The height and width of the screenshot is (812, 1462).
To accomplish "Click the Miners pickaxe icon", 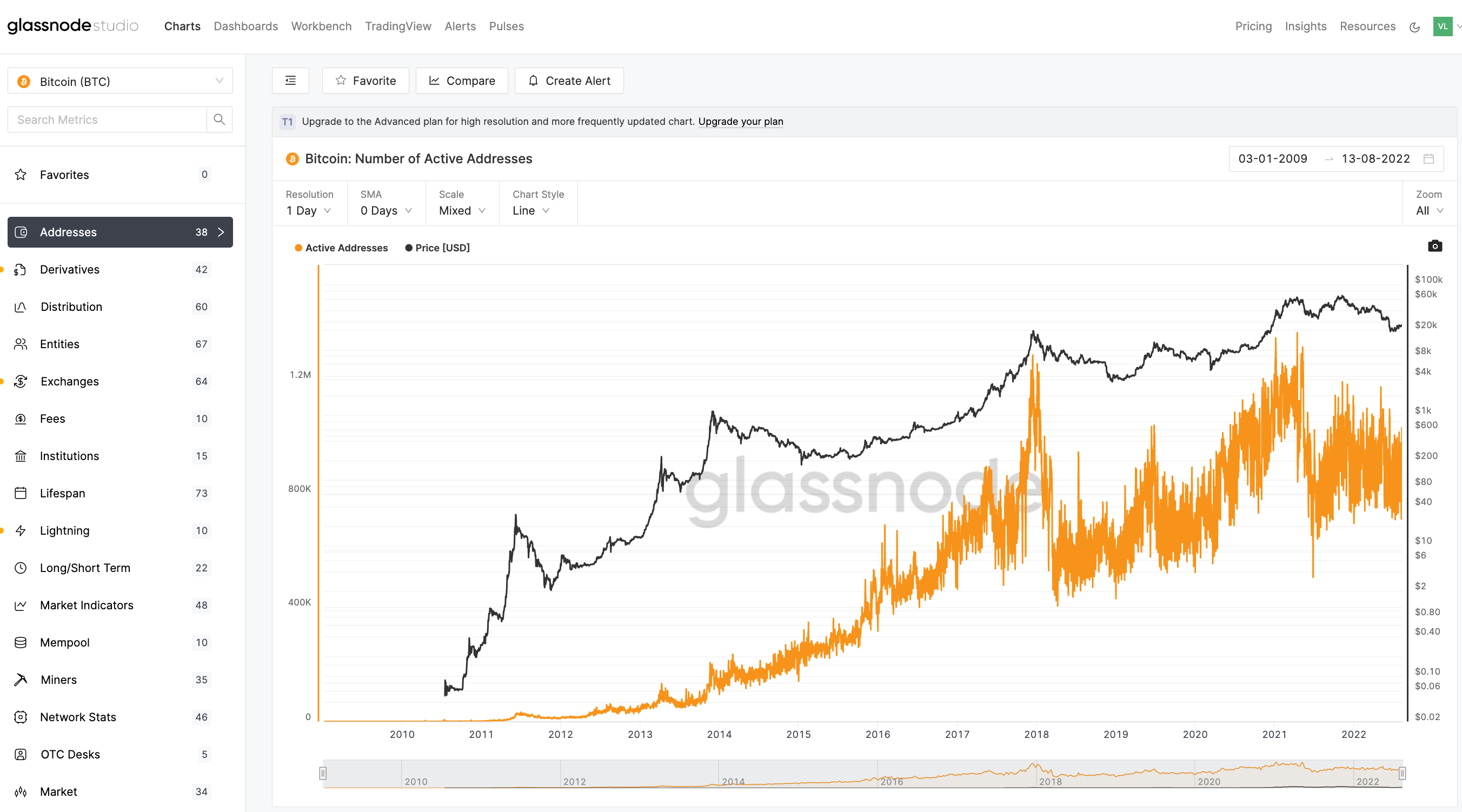I will (x=21, y=680).
